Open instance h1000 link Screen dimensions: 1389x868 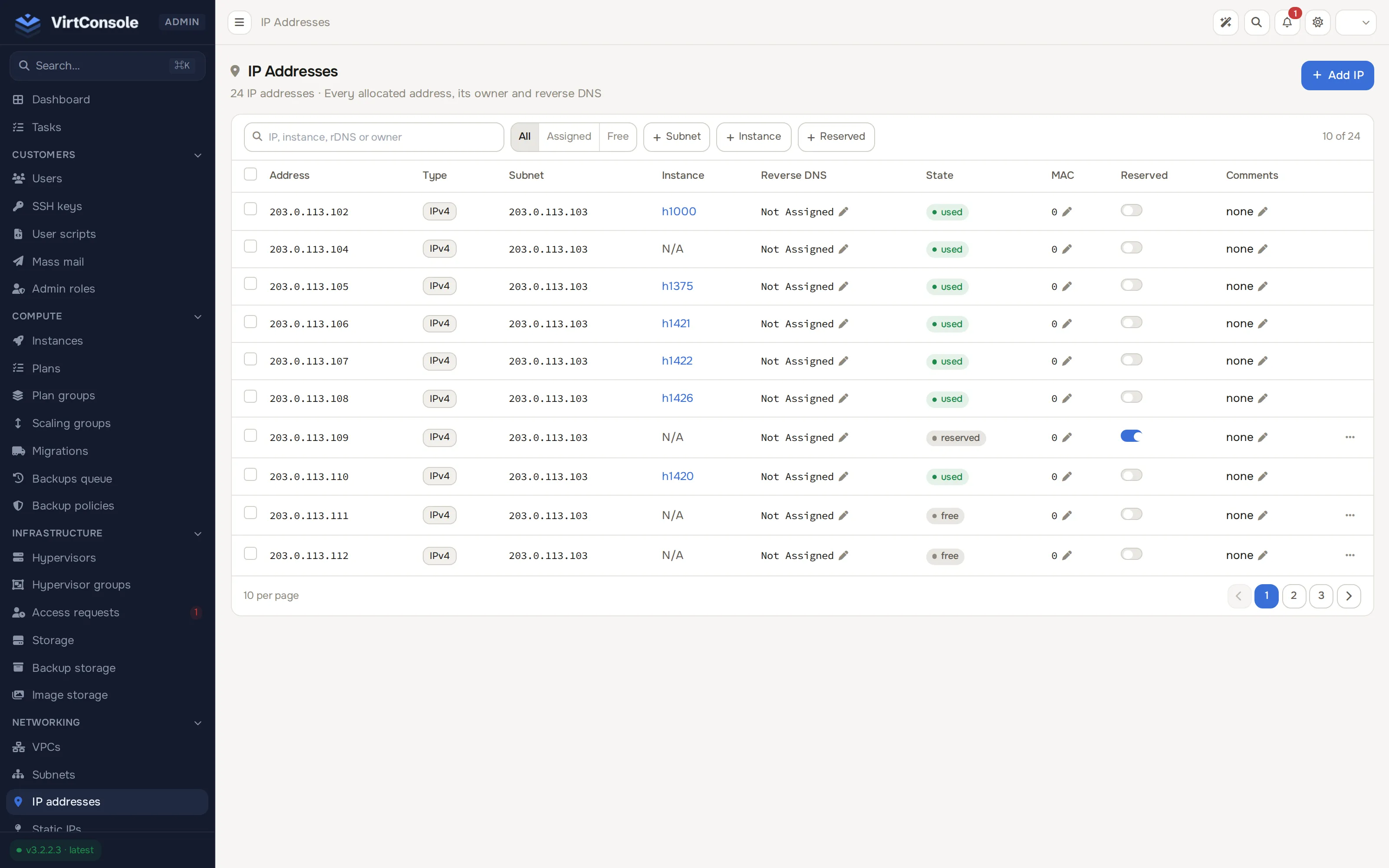tap(678, 211)
